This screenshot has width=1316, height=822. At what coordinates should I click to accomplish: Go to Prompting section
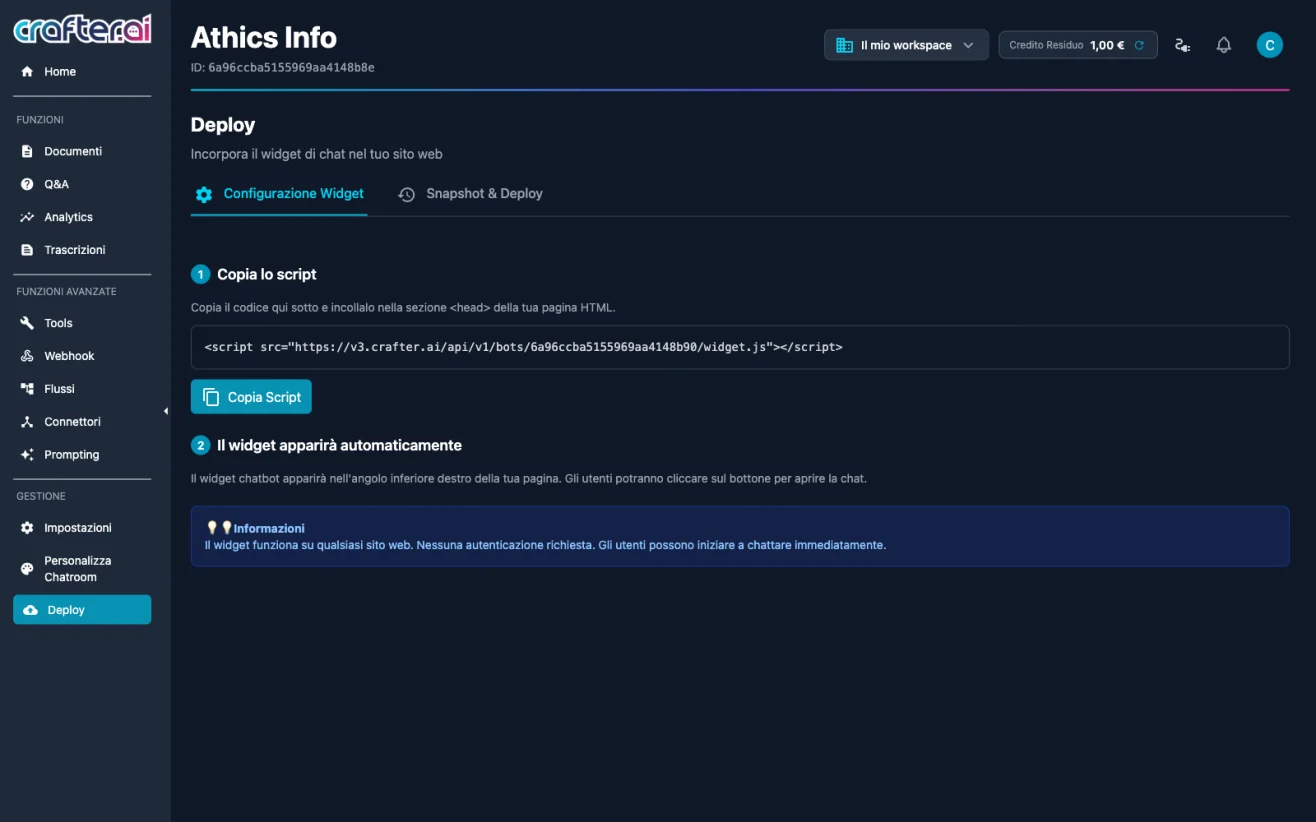[x=82, y=455]
